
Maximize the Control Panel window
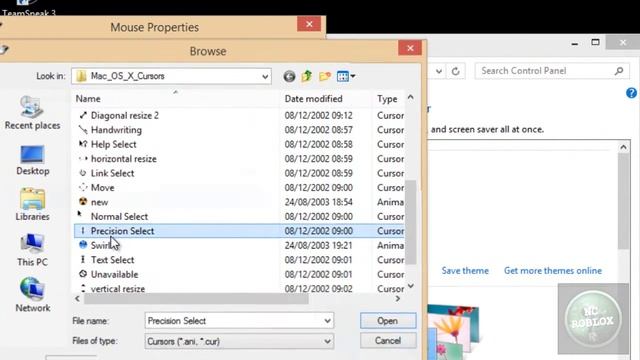(x=596, y=42)
